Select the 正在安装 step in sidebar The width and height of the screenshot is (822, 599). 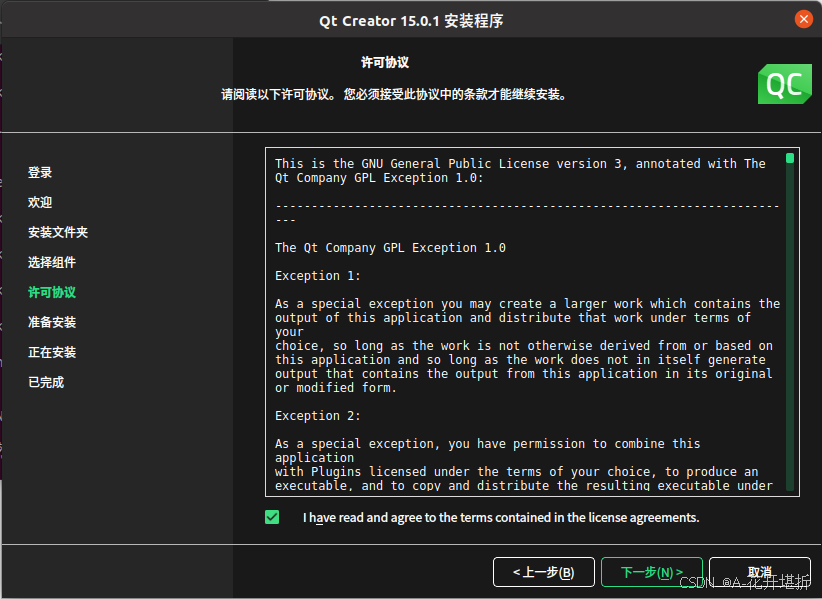(x=52, y=352)
